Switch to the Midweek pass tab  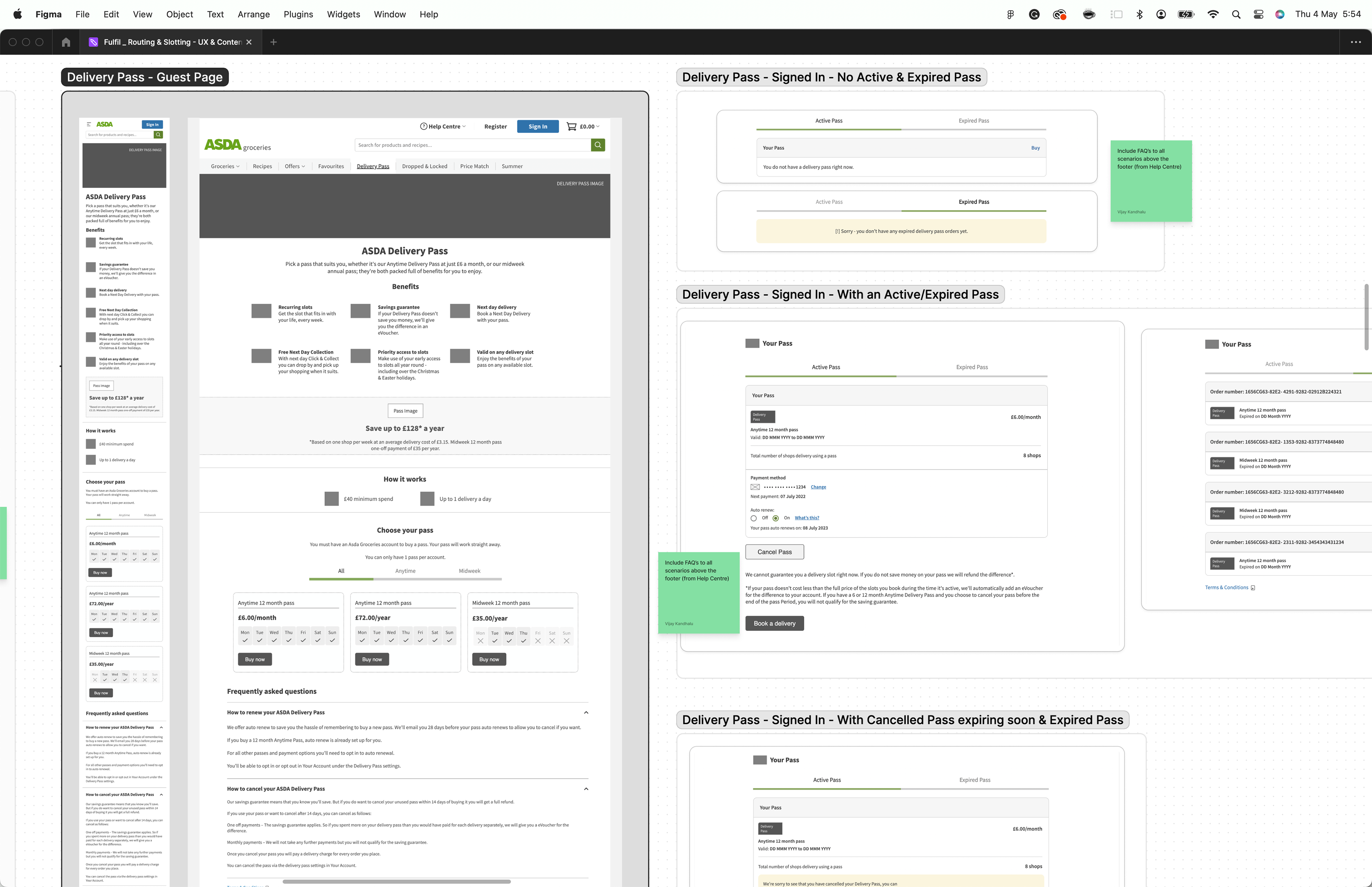click(469, 571)
